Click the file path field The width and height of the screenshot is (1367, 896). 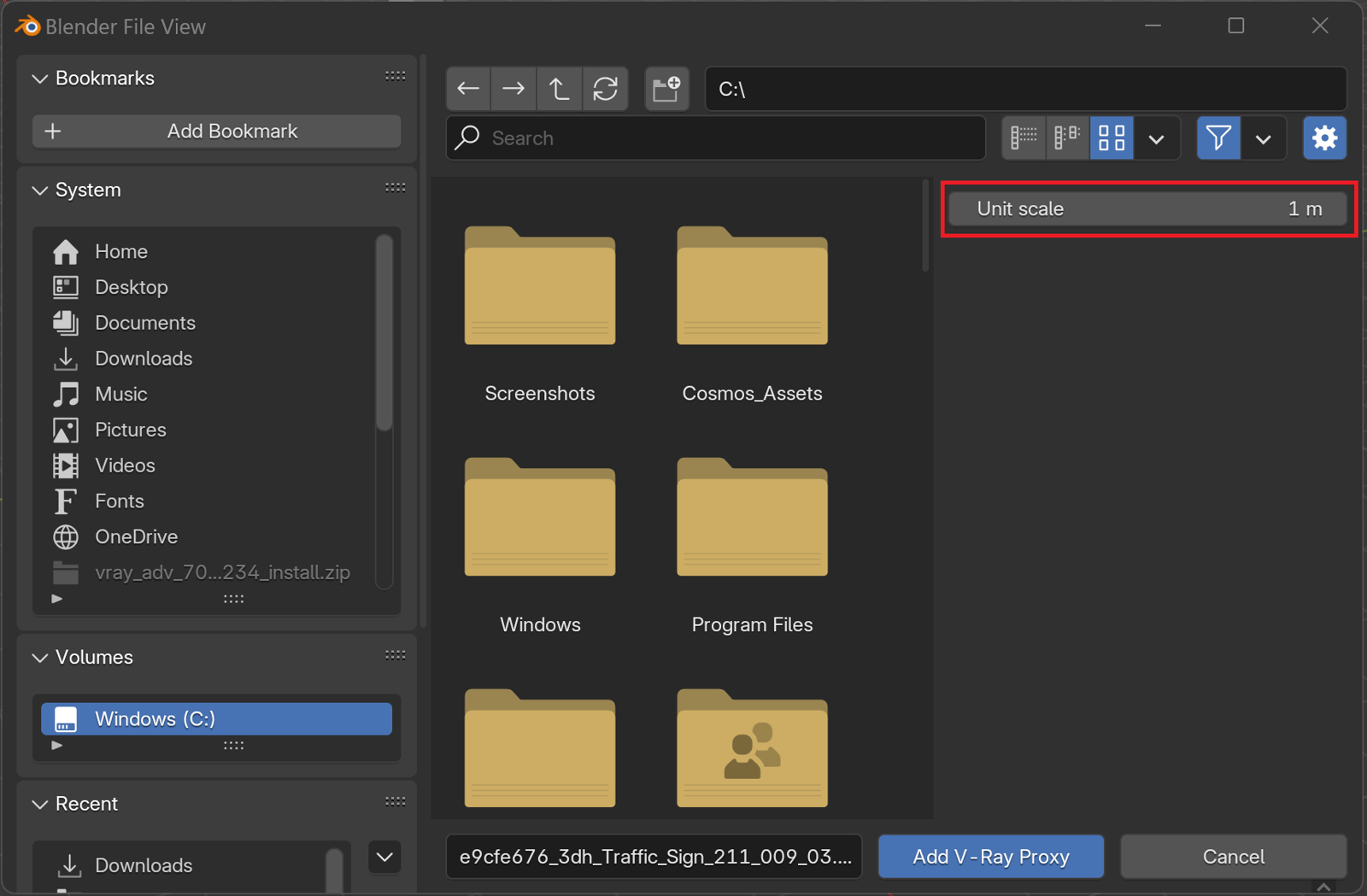pyautogui.click(x=1026, y=89)
